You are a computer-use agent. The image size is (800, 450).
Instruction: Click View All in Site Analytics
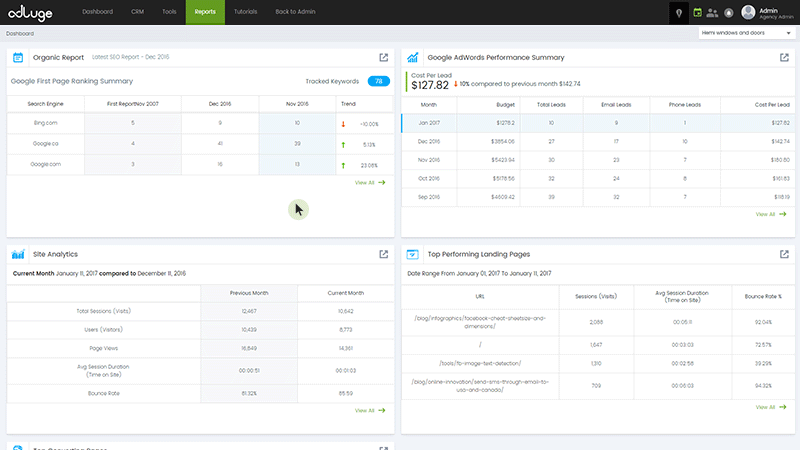tap(370, 411)
